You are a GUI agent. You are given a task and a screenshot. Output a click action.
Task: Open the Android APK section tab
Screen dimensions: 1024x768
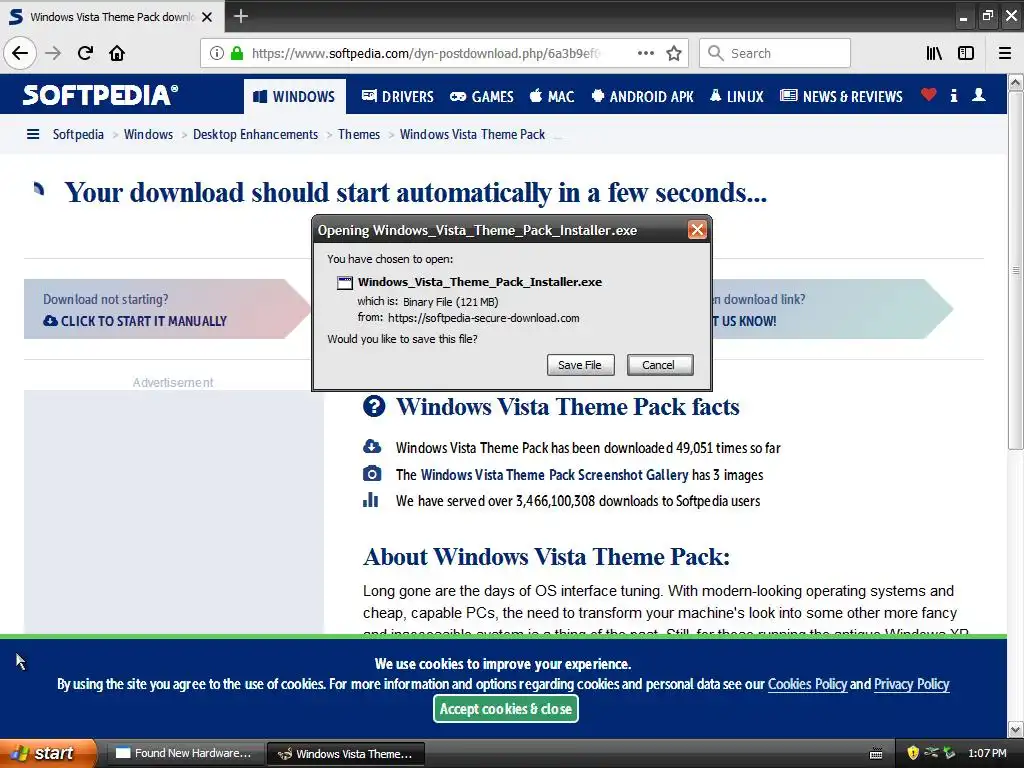[642, 97]
